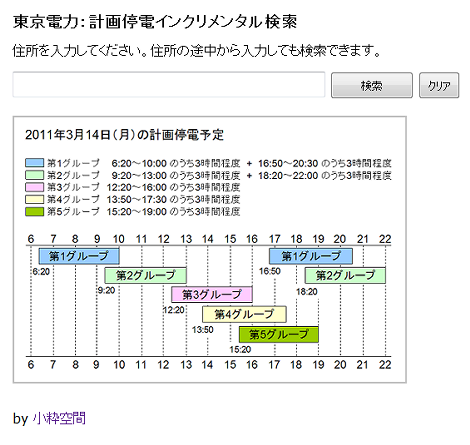470x445 pixels.
Task: Click the 第1グループ legend label text
Action: (73, 163)
